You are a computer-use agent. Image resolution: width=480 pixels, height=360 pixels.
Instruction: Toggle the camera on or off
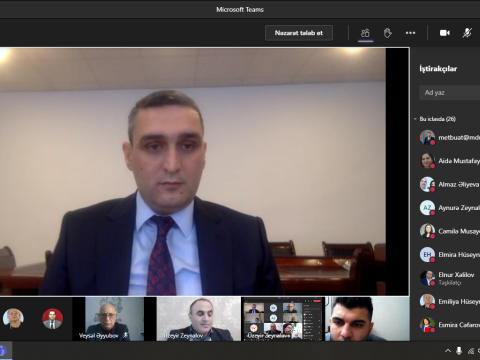click(x=445, y=33)
